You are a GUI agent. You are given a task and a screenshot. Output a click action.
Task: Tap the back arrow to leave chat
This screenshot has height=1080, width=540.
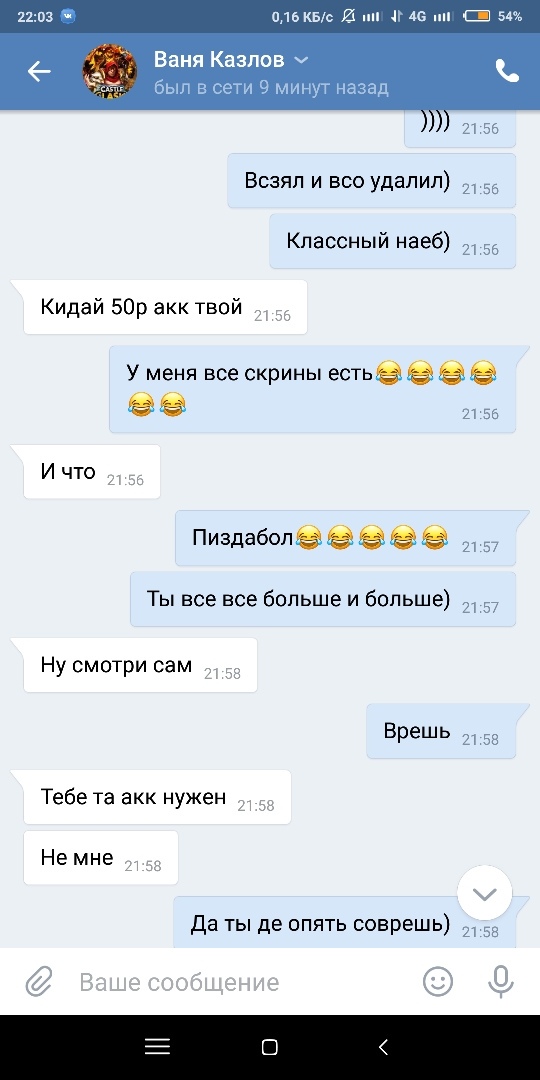point(39,72)
